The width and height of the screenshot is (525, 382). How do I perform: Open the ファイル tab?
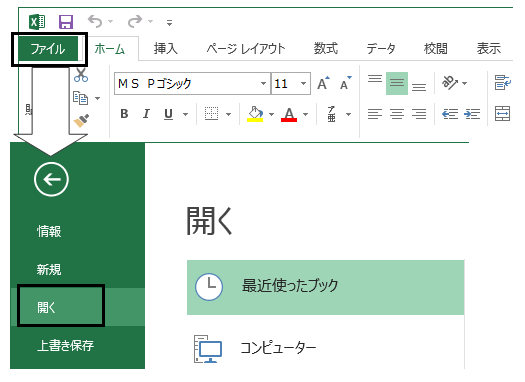[48, 49]
